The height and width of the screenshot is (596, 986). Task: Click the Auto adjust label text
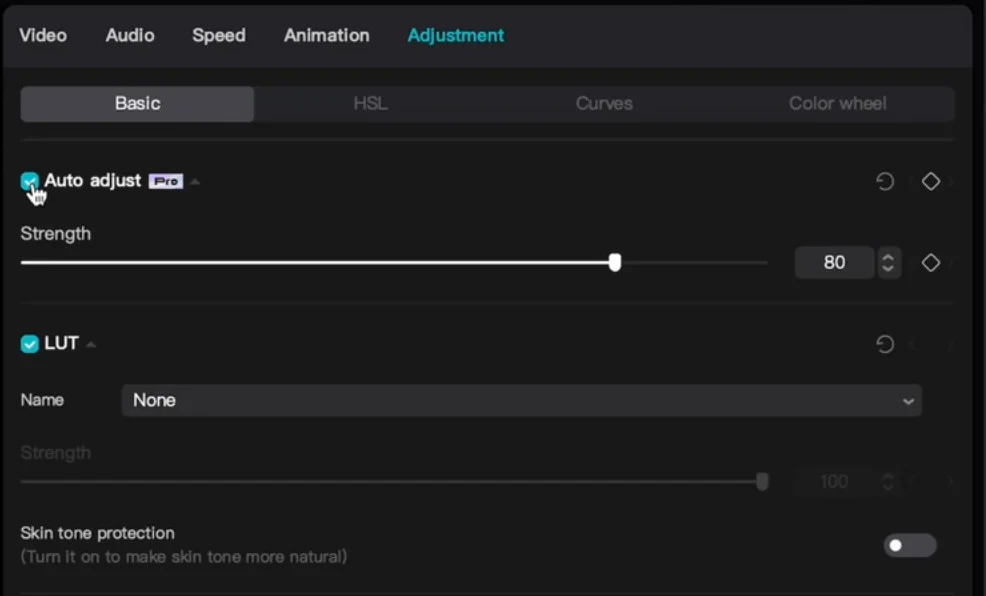click(x=92, y=180)
